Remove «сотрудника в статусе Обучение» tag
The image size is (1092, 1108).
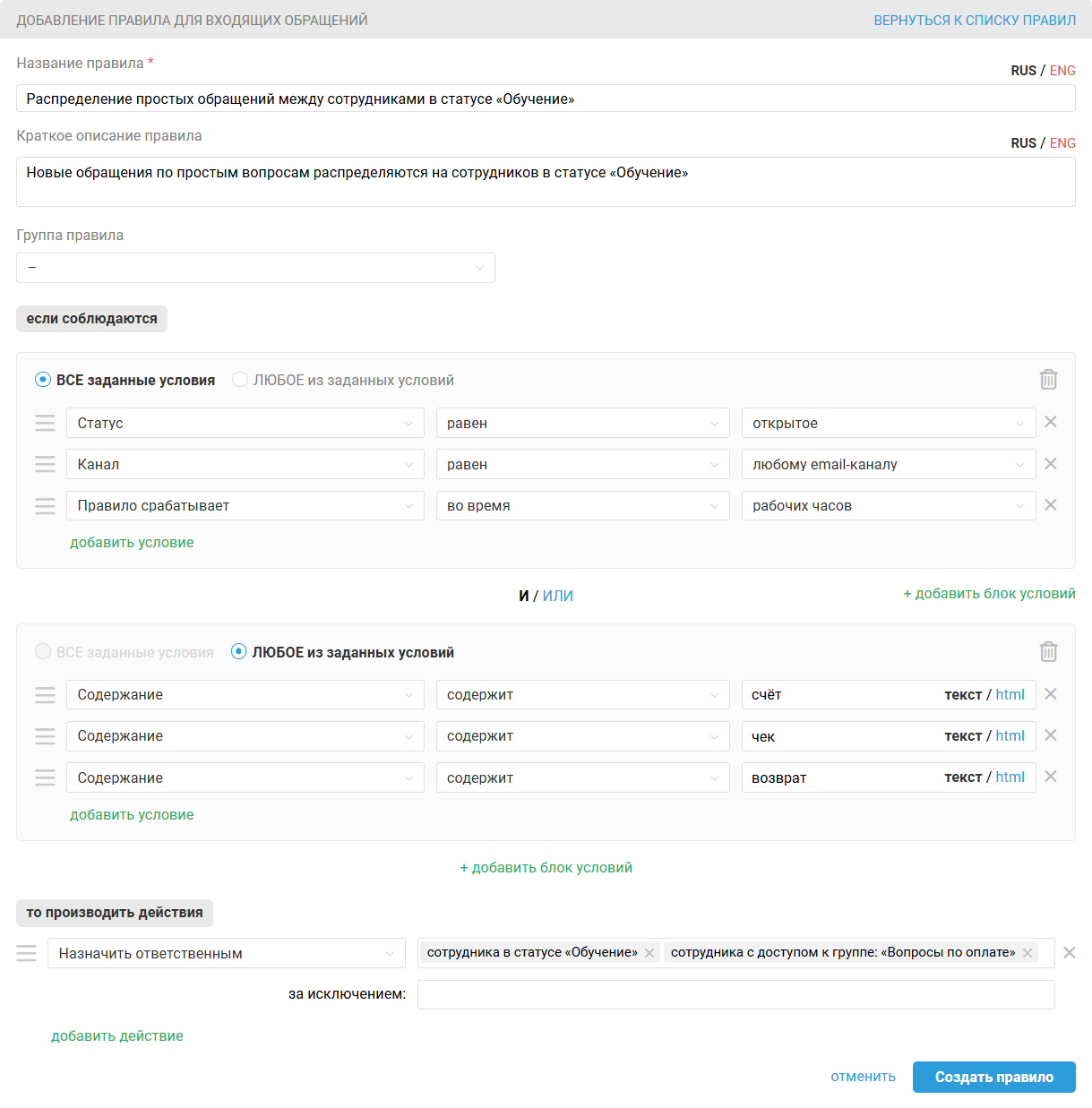649,953
